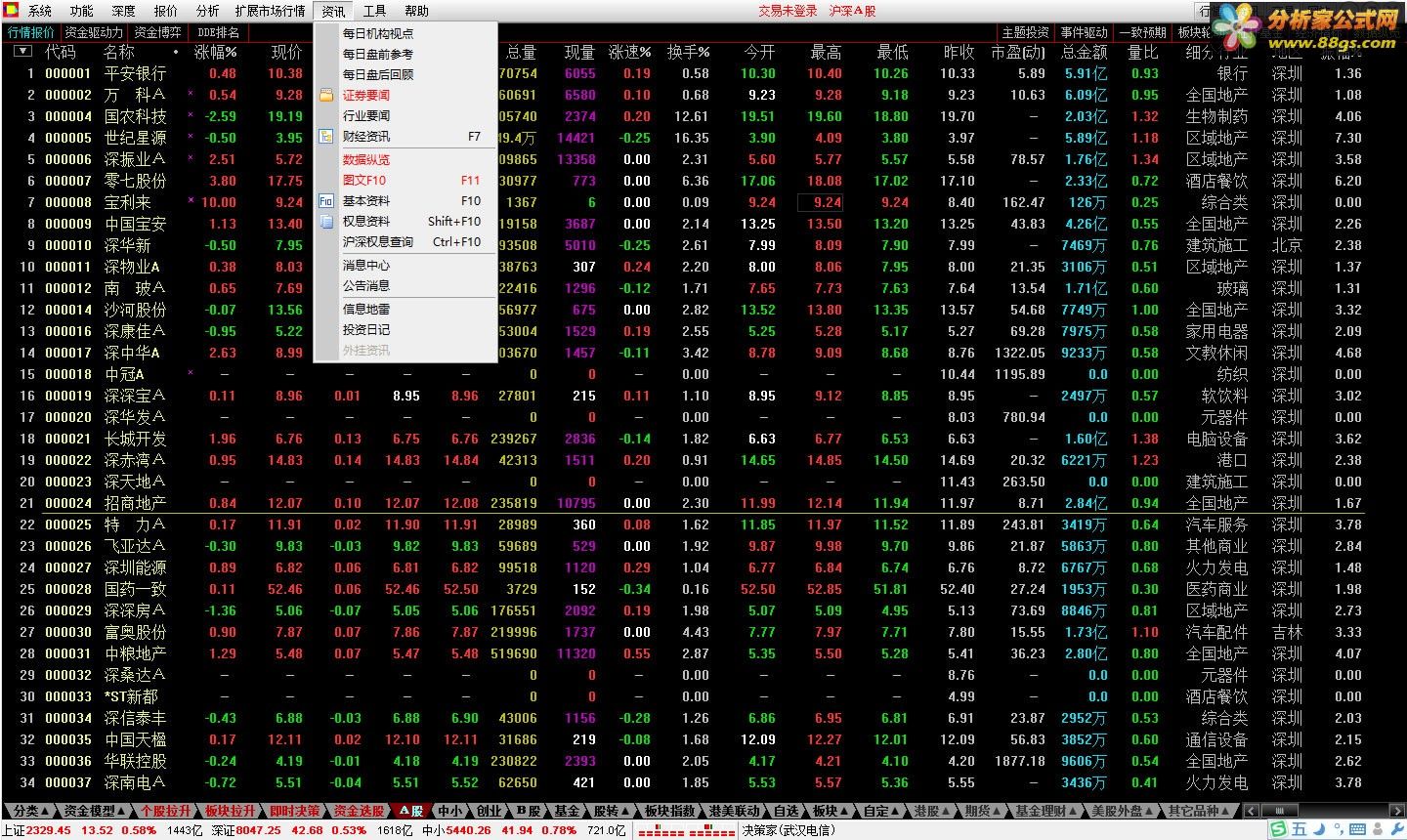Screen dimensions: 1407x840
Task: Switch to the 资金博弈 tab
Action: (x=158, y=32)
